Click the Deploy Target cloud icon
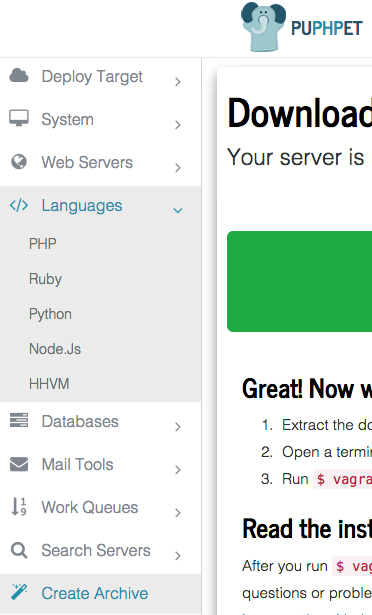This screenshot has height=615, width=372. [x=19, y=75]
